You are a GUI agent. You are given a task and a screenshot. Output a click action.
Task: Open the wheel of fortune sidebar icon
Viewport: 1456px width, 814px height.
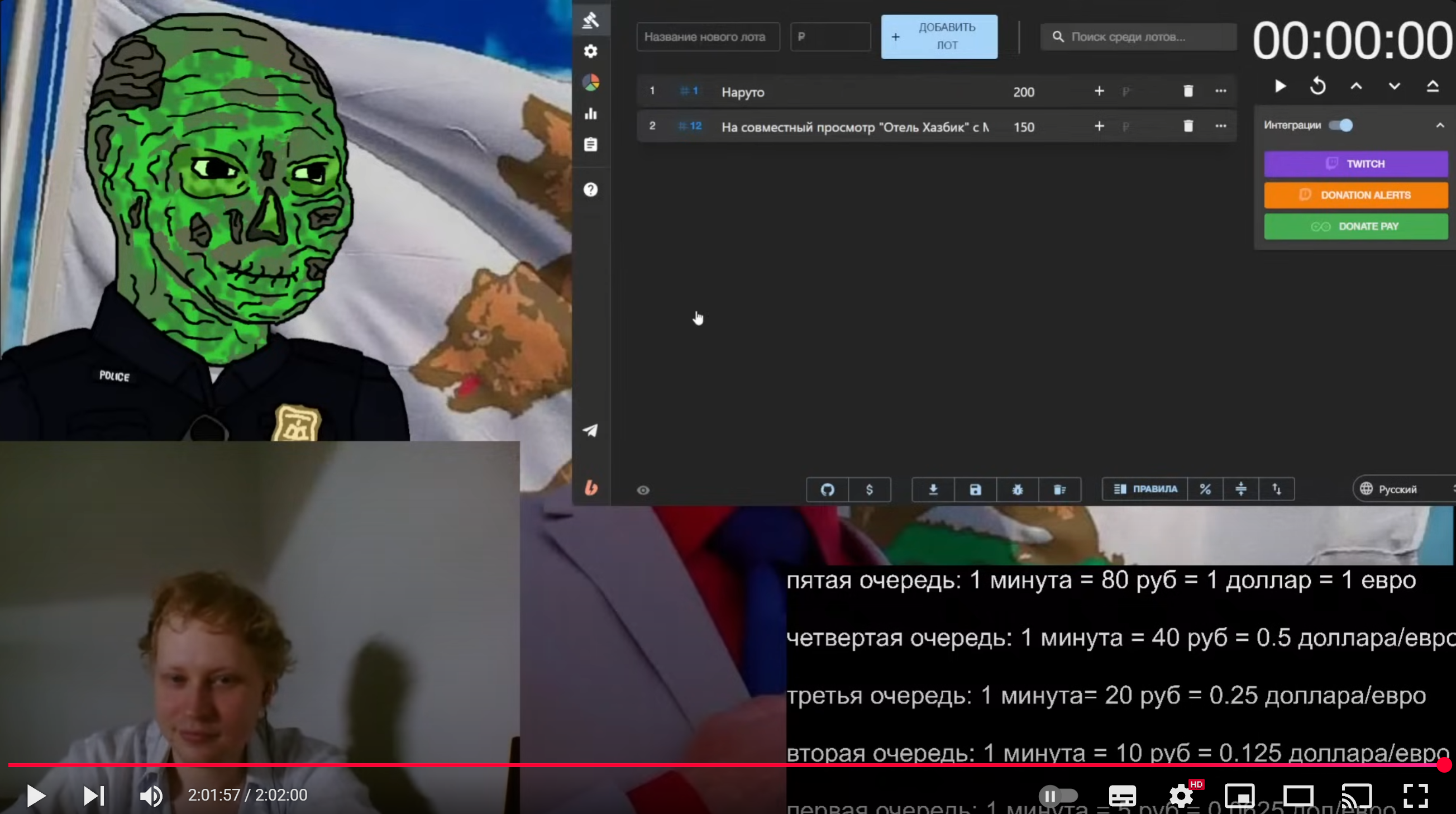(x=591, y=83)
